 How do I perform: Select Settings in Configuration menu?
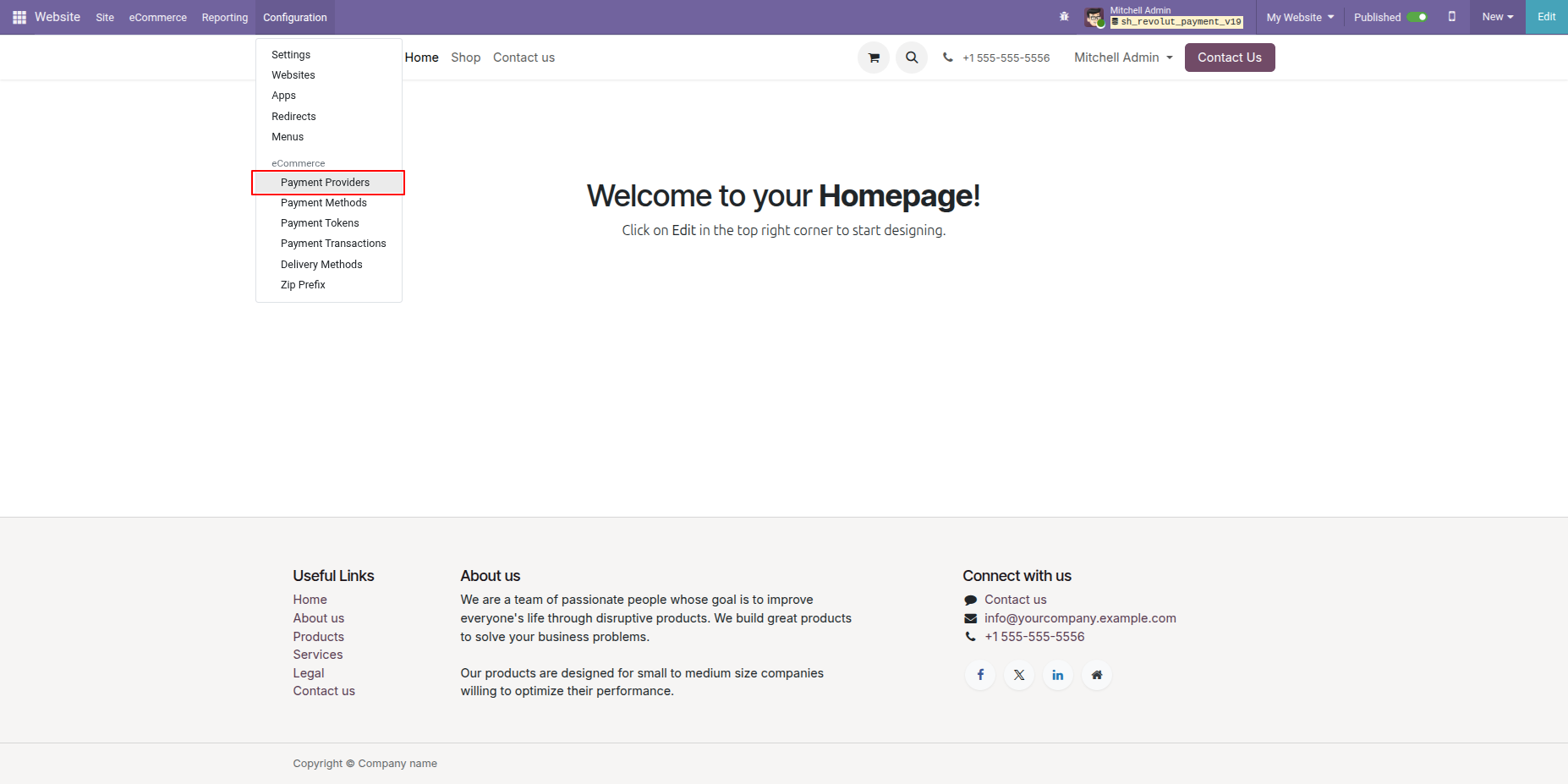click(329, 55)
